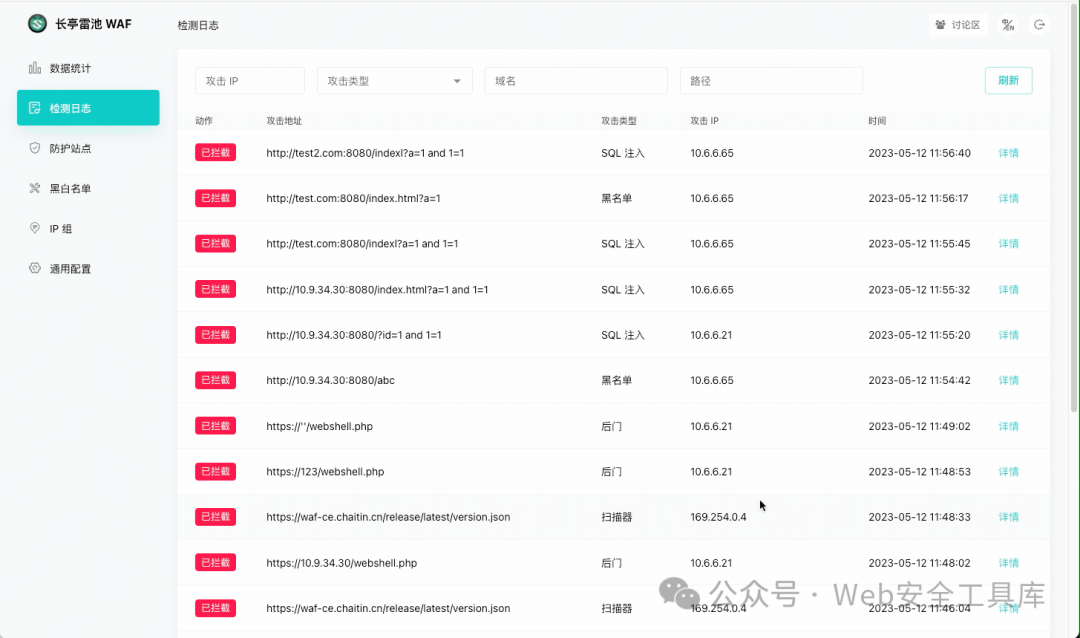Open 详情 for 11:48:33 log entry
The image size is (1080, 638).
point(1008,517)
